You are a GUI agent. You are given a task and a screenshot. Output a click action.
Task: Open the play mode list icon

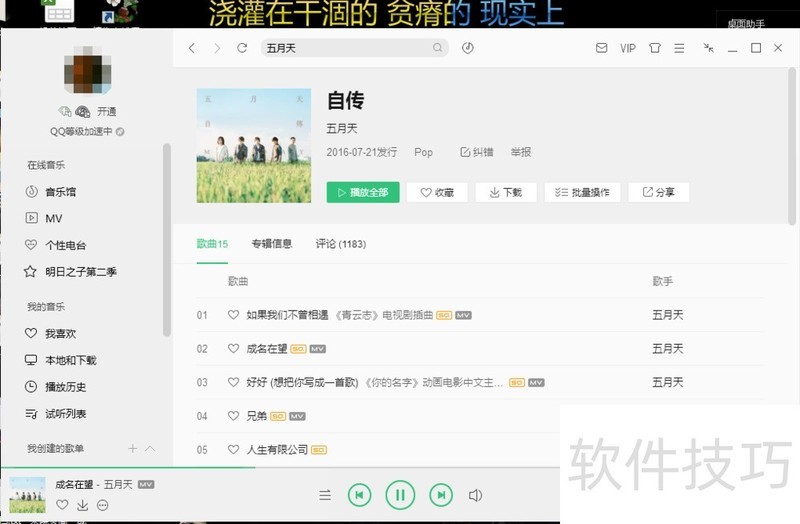325,495
